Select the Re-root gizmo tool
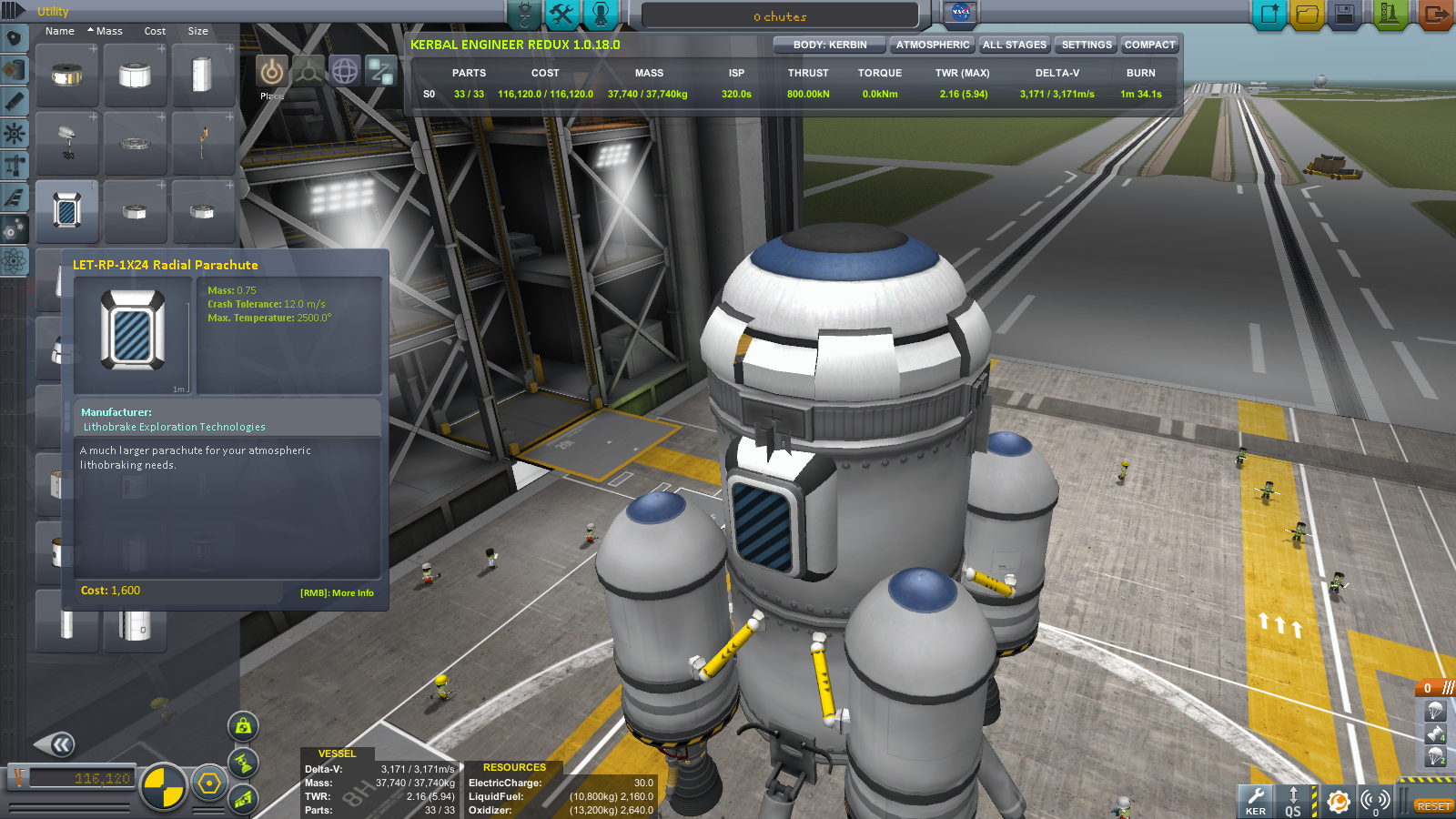 (x=380, y=71)
